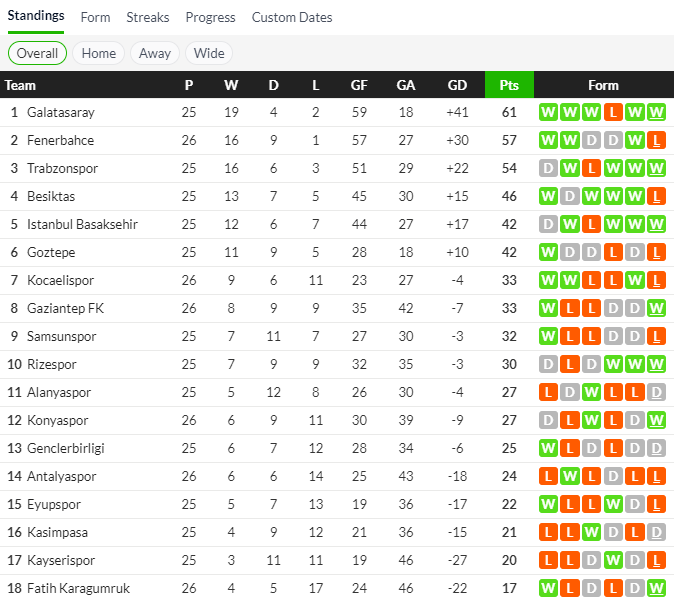Click Galatasaray's most recent form badge
676x611 pixels.
(x=656, y=113)
